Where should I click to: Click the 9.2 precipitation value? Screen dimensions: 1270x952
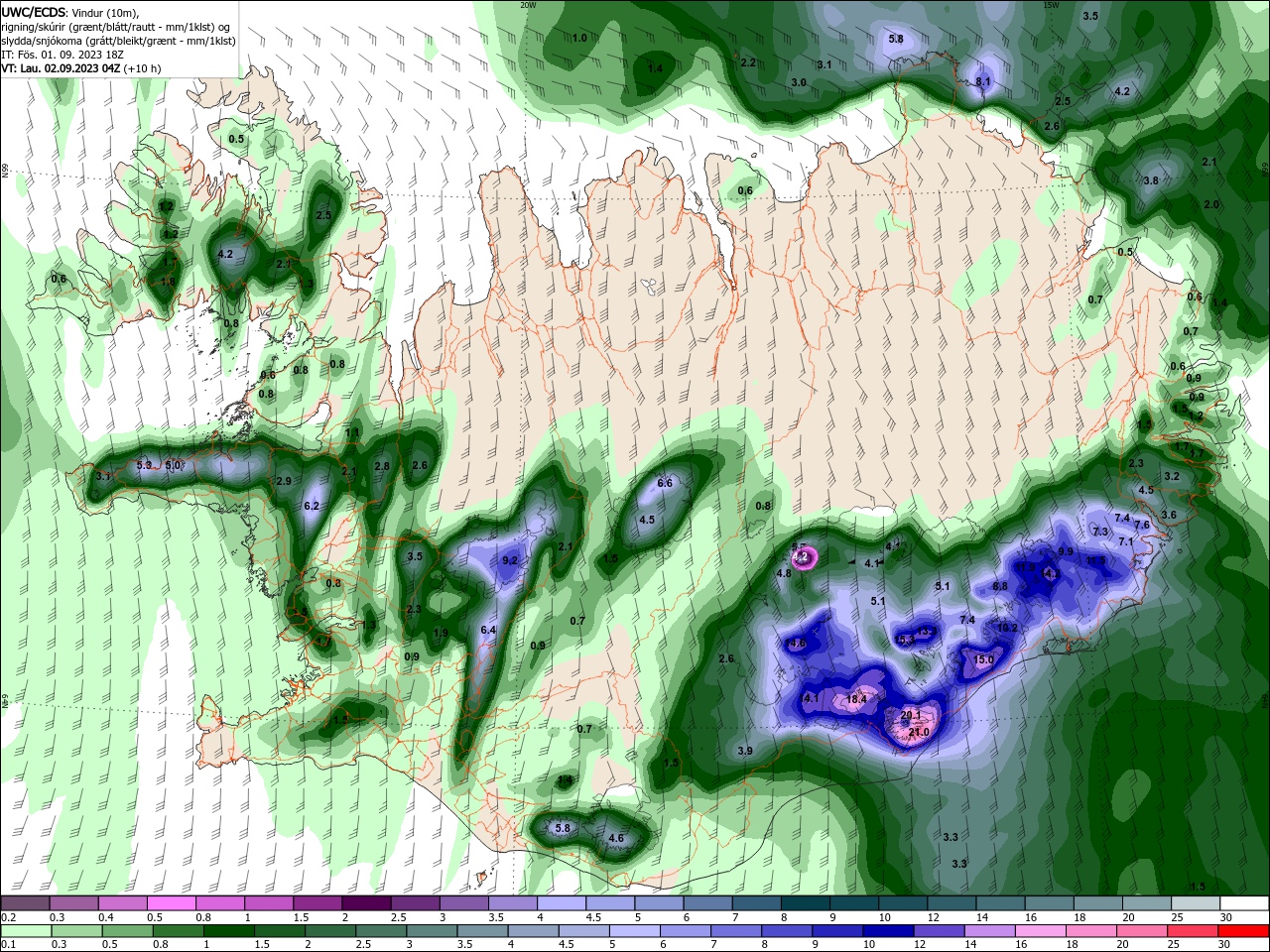click(x=511, y=560)
